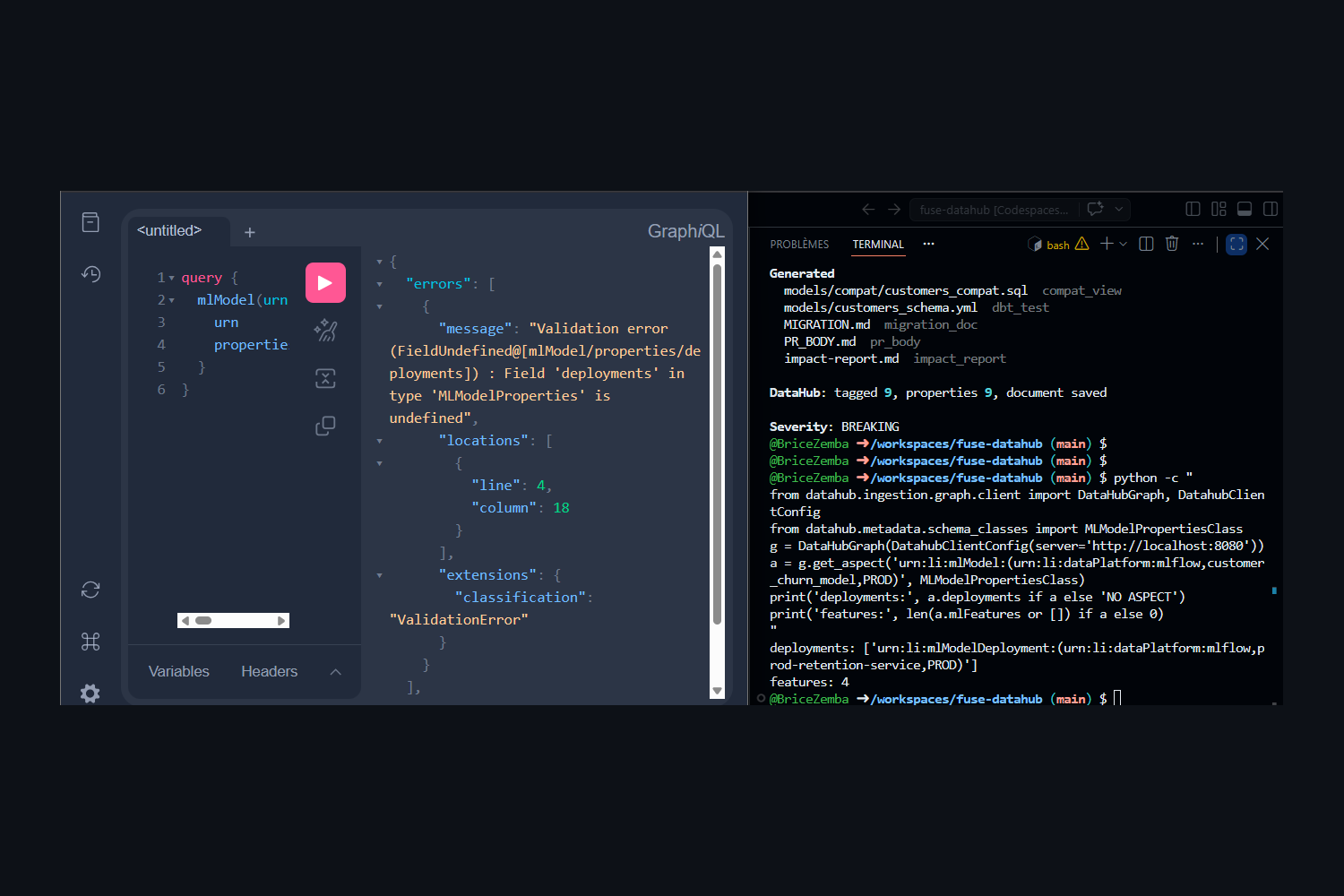Toggle primary side bar layout icon
Screen dimensions: 1344x896
[1193, 209]
